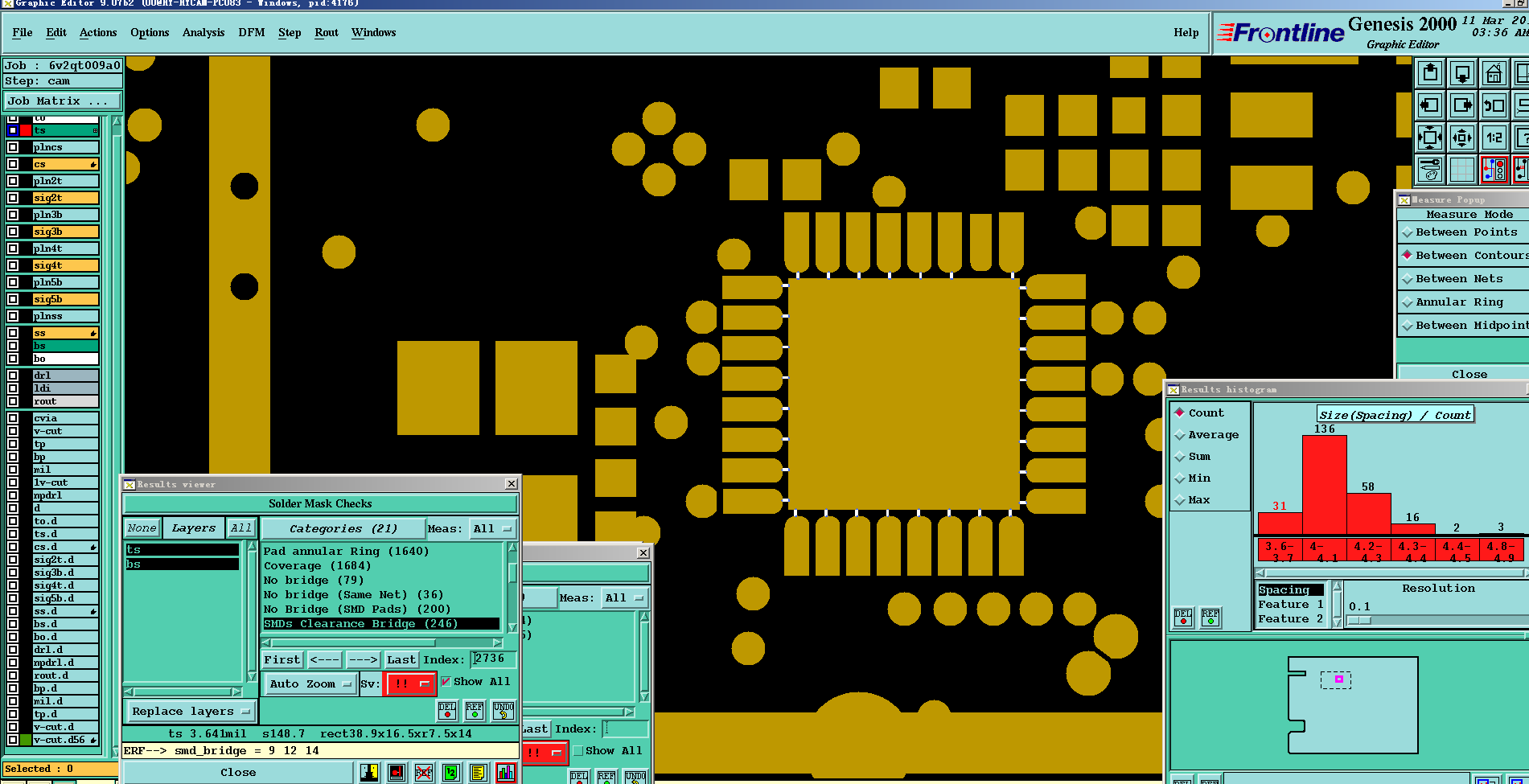Open the Rout menu
1529x784 pixels.
pos(327,33)
